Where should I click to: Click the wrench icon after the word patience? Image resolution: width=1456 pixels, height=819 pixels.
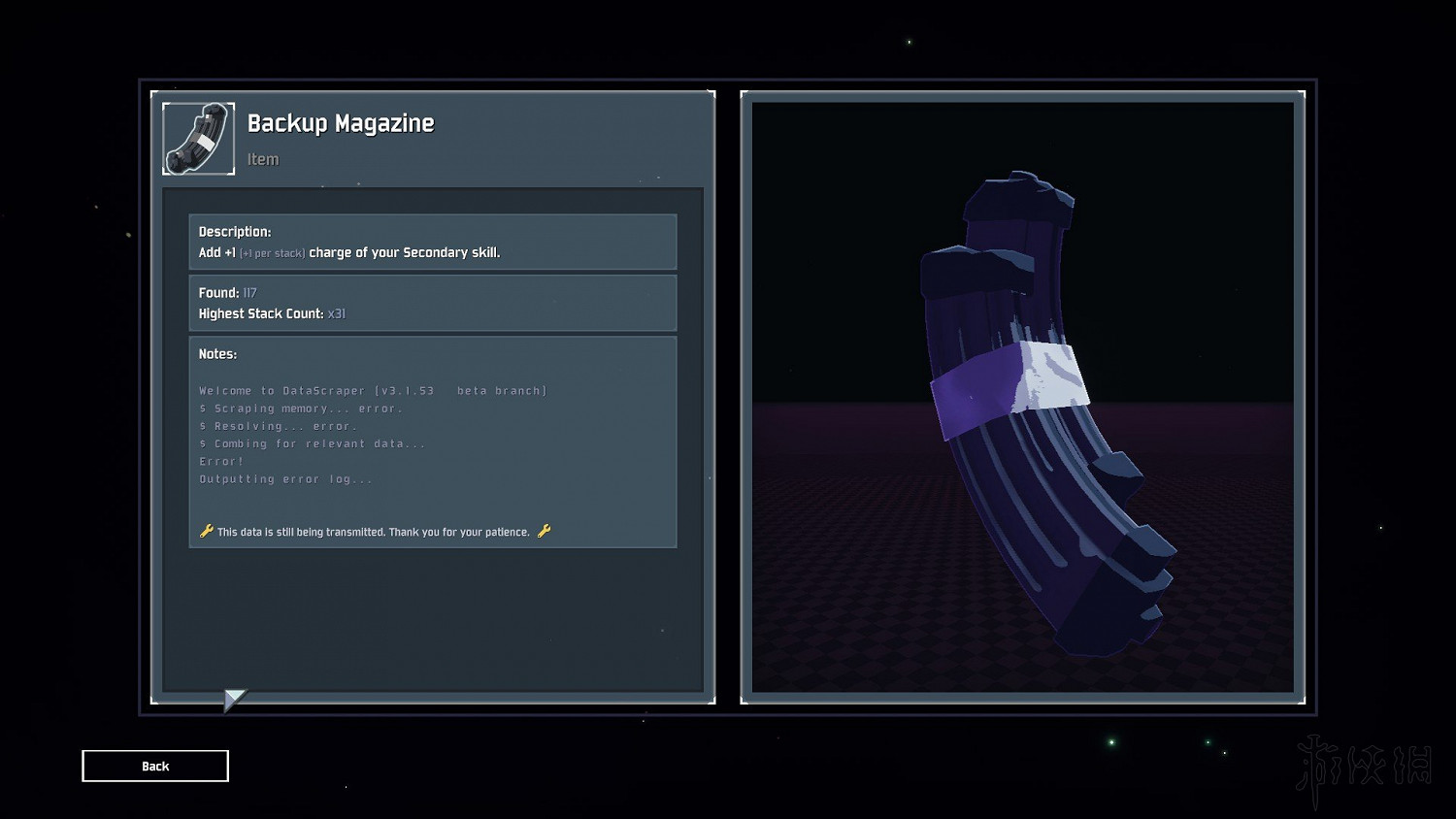(544, 531)
